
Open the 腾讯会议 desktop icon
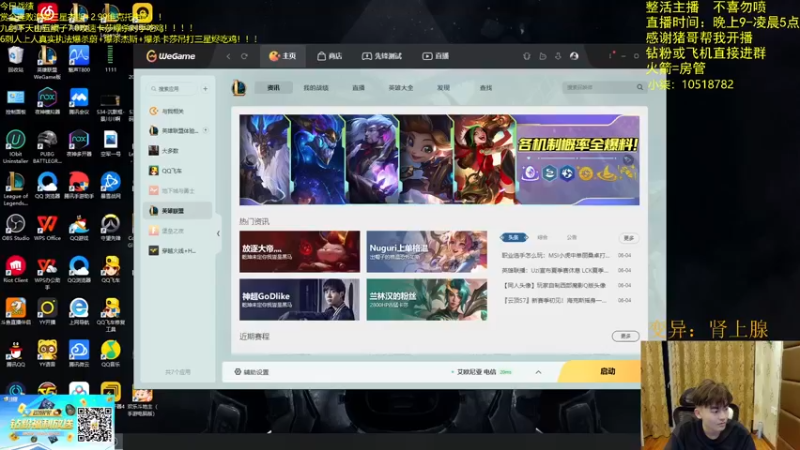coord(79,102)
